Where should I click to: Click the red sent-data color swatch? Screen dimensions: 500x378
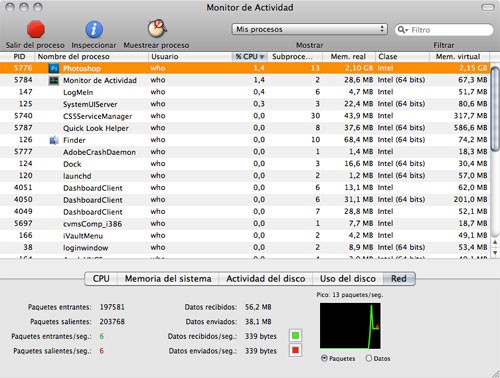tap(295, 350)
